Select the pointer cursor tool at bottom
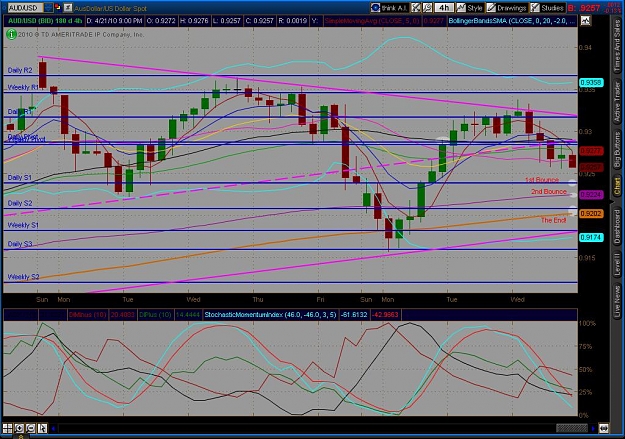The height and width of the screenshot is (439, 625). 42,428
